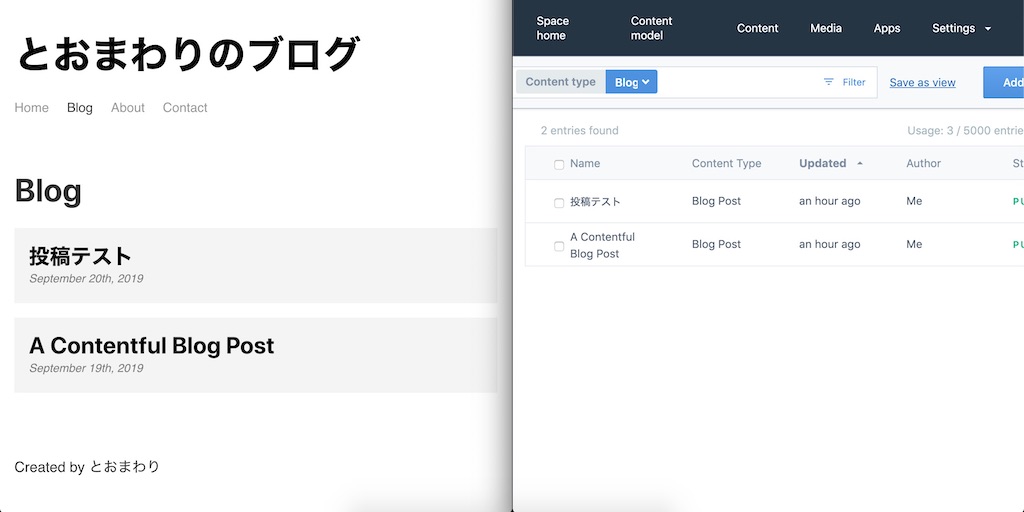Tick the checkbox for A Contentful Blog Post entry

click(558, 246)
